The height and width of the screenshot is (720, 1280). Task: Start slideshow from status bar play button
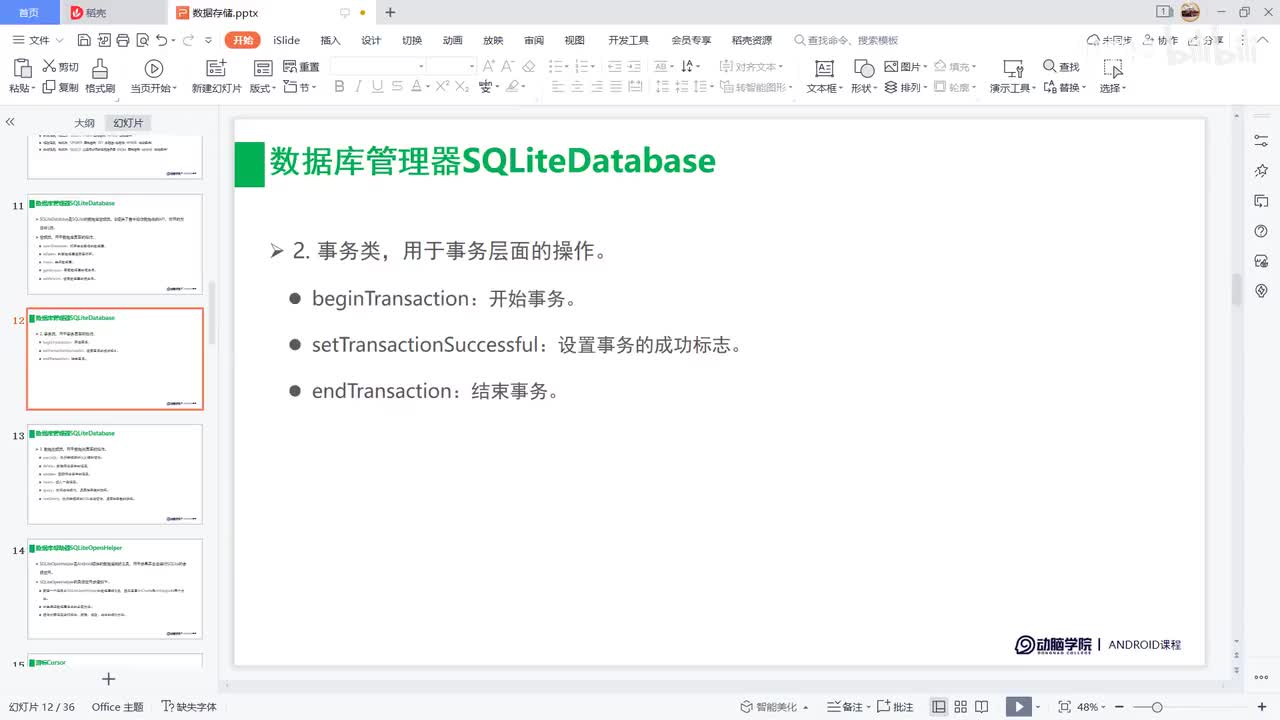pyautogui.click(x=1018, y=707)
